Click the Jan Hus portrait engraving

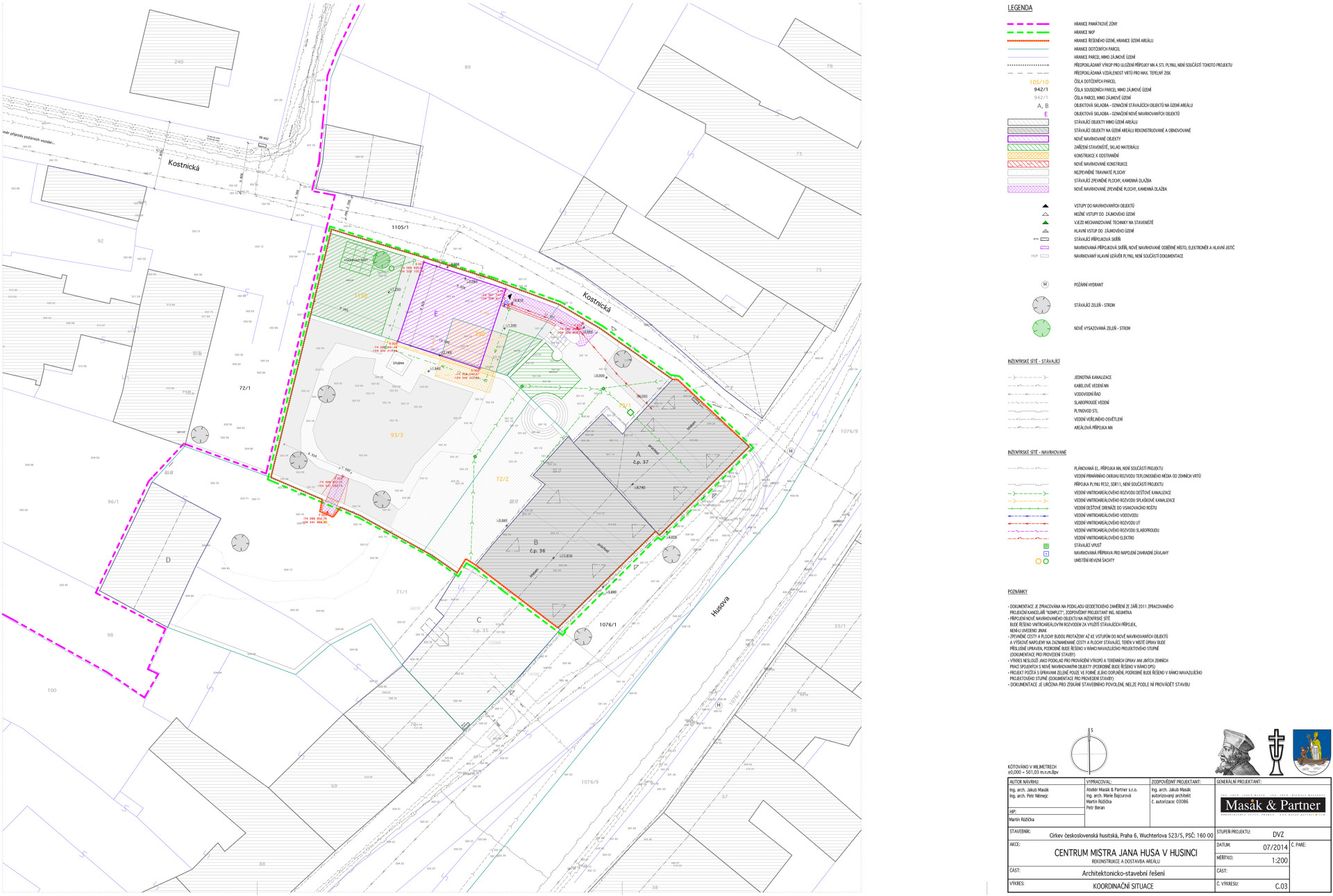[1237, 752]
